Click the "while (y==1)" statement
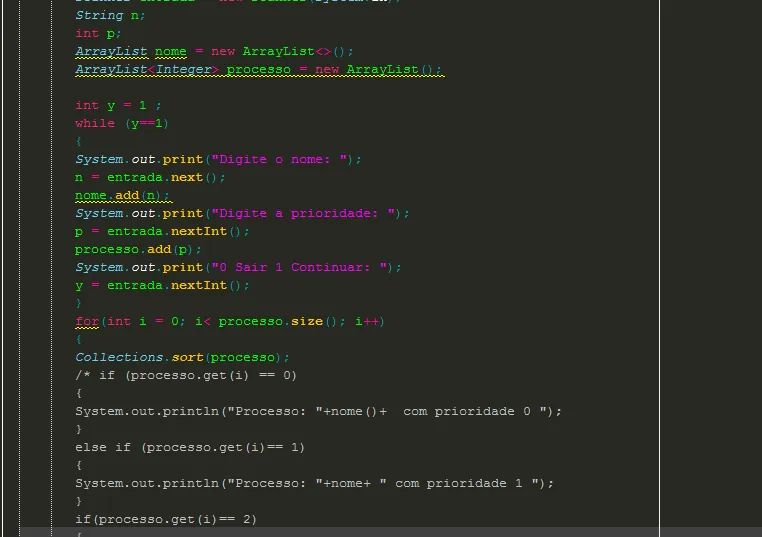Image resolution: width=762 pixels, height=537 pixels. (121, 123)
